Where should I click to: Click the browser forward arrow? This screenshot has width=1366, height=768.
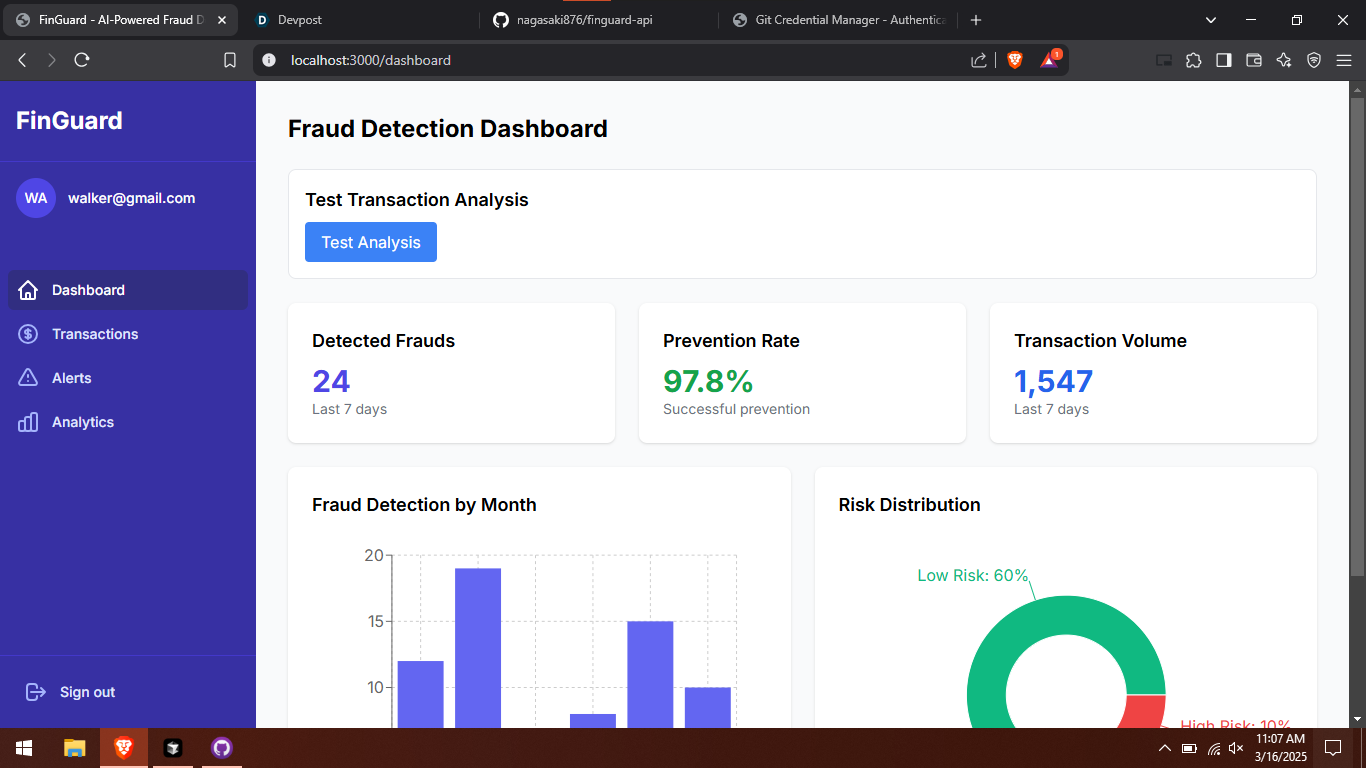point(52,60)
